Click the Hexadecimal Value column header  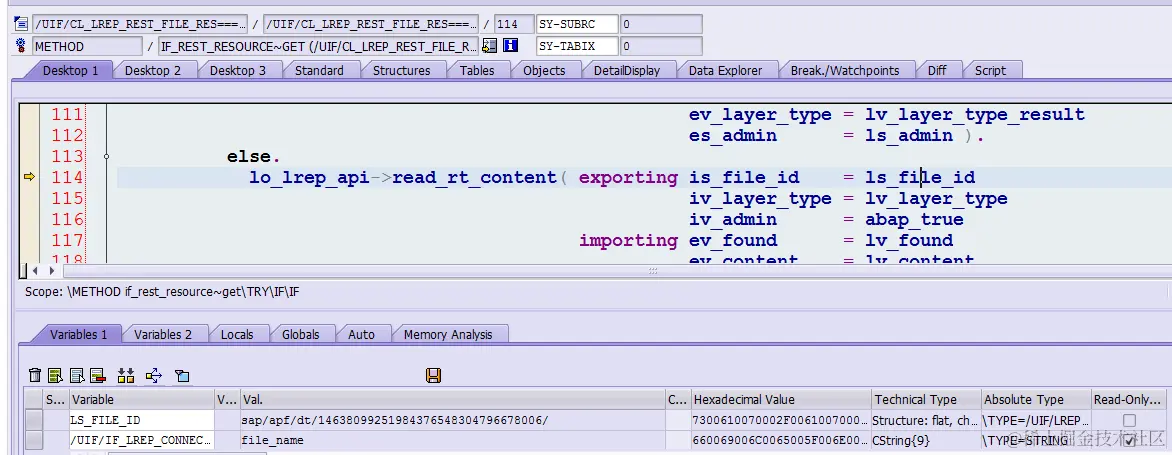click(x=780, y=400)
